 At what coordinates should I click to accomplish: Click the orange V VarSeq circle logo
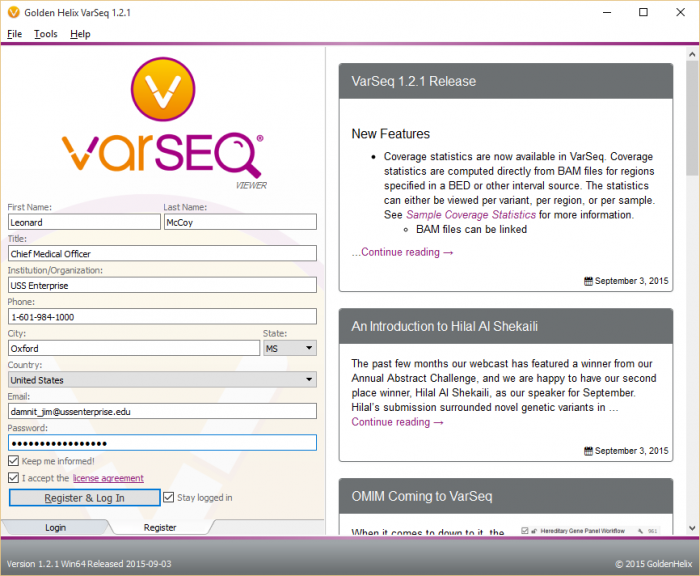[x=163, y=89]
